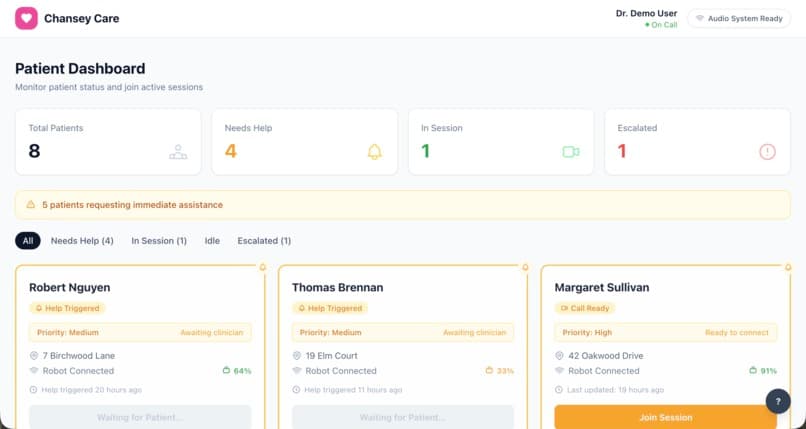Click Priority: Medium on Thomas Brennan card

[331, 332]
